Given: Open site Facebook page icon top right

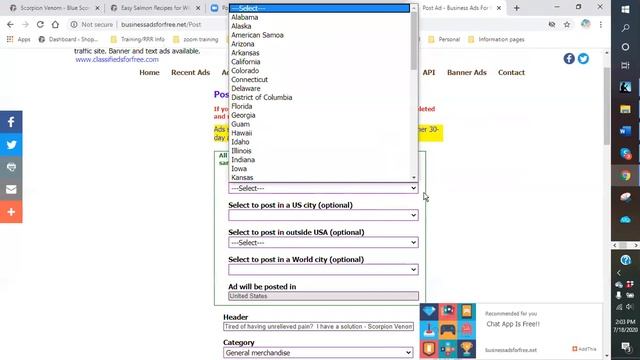Looking at the screenshot, I should point(569,59).
